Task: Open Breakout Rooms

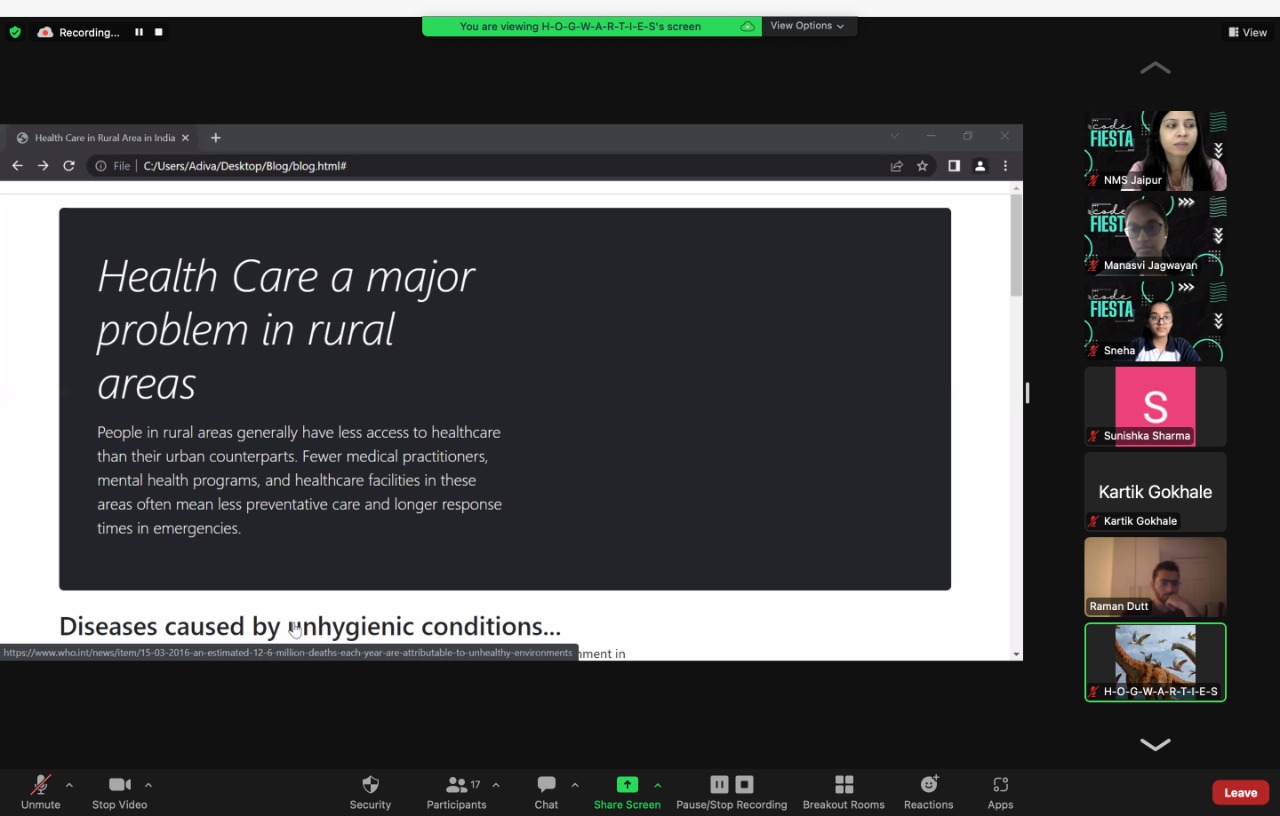Action: (843, 792)
